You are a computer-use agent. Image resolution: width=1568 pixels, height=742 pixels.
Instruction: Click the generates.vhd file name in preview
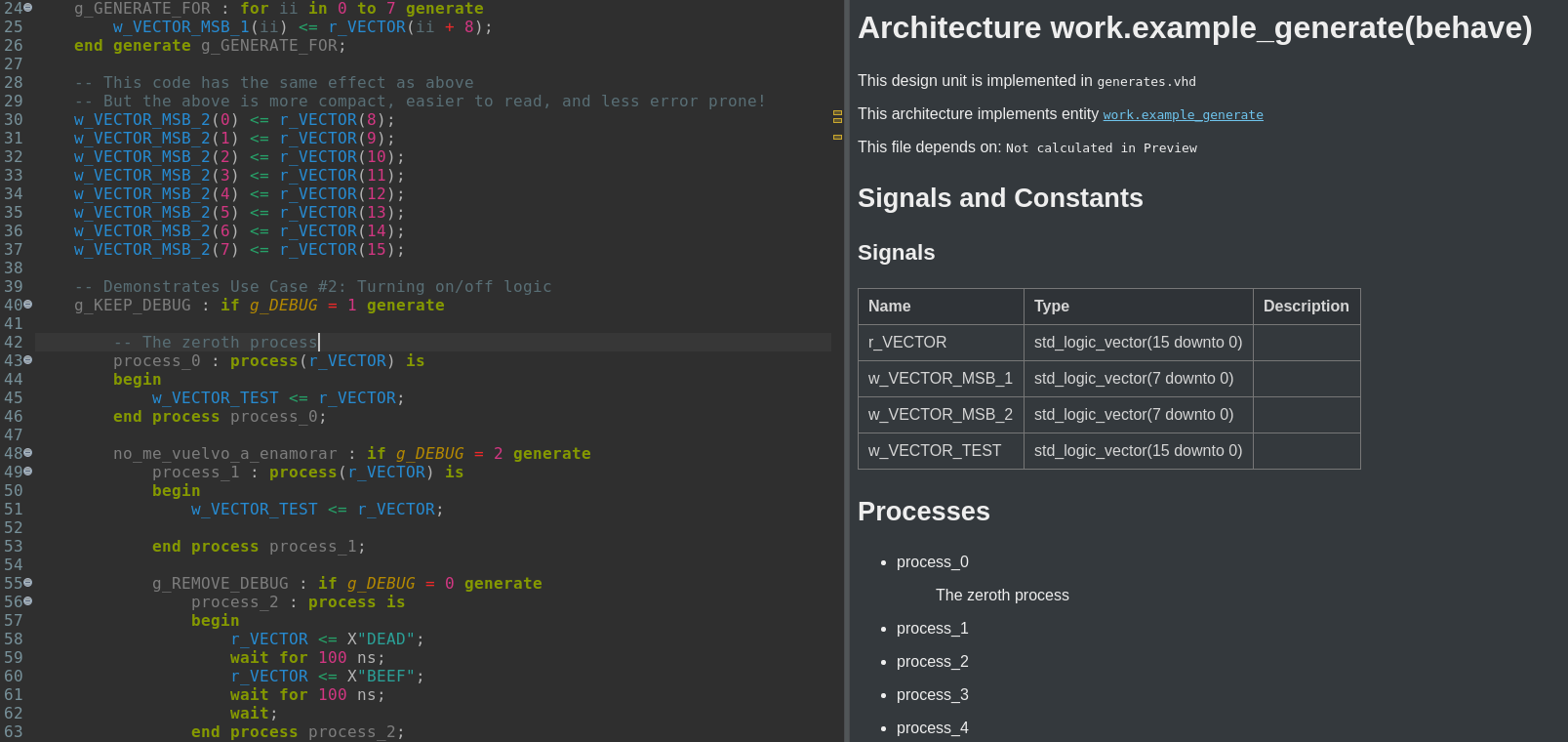[1146, 82]
